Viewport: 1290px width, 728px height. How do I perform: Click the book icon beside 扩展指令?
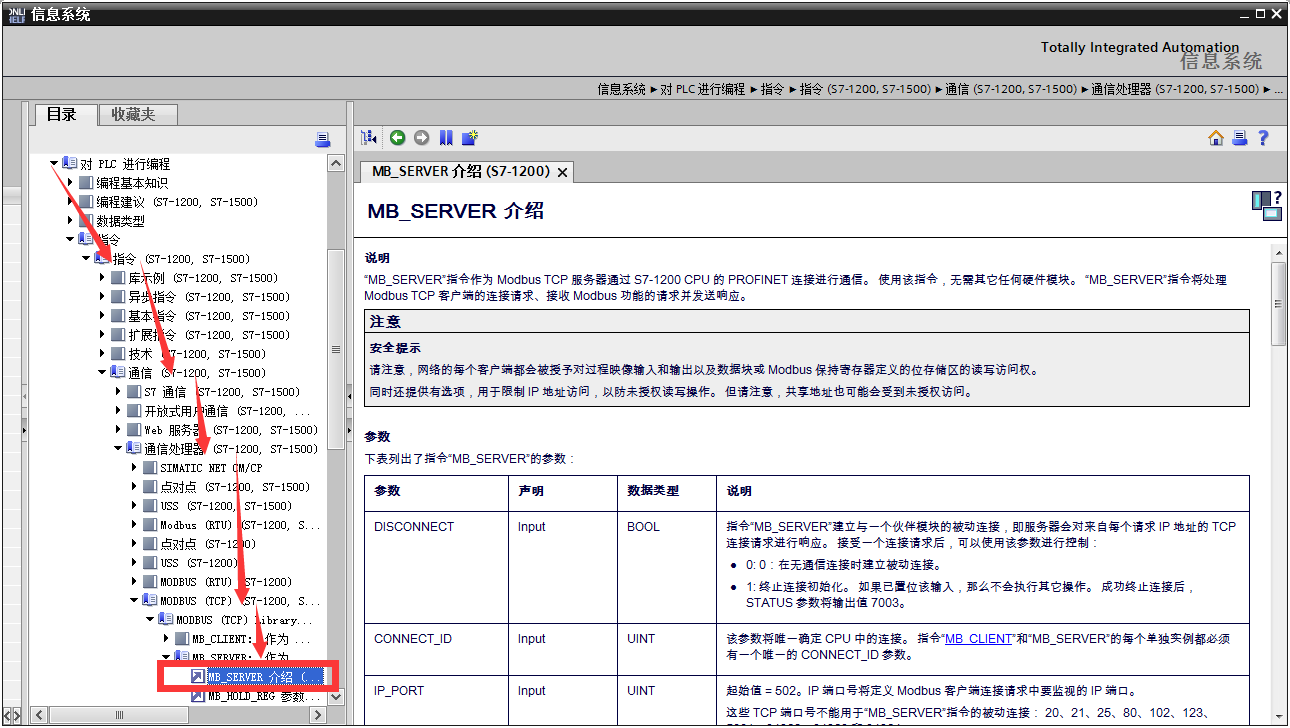point(118,335)
